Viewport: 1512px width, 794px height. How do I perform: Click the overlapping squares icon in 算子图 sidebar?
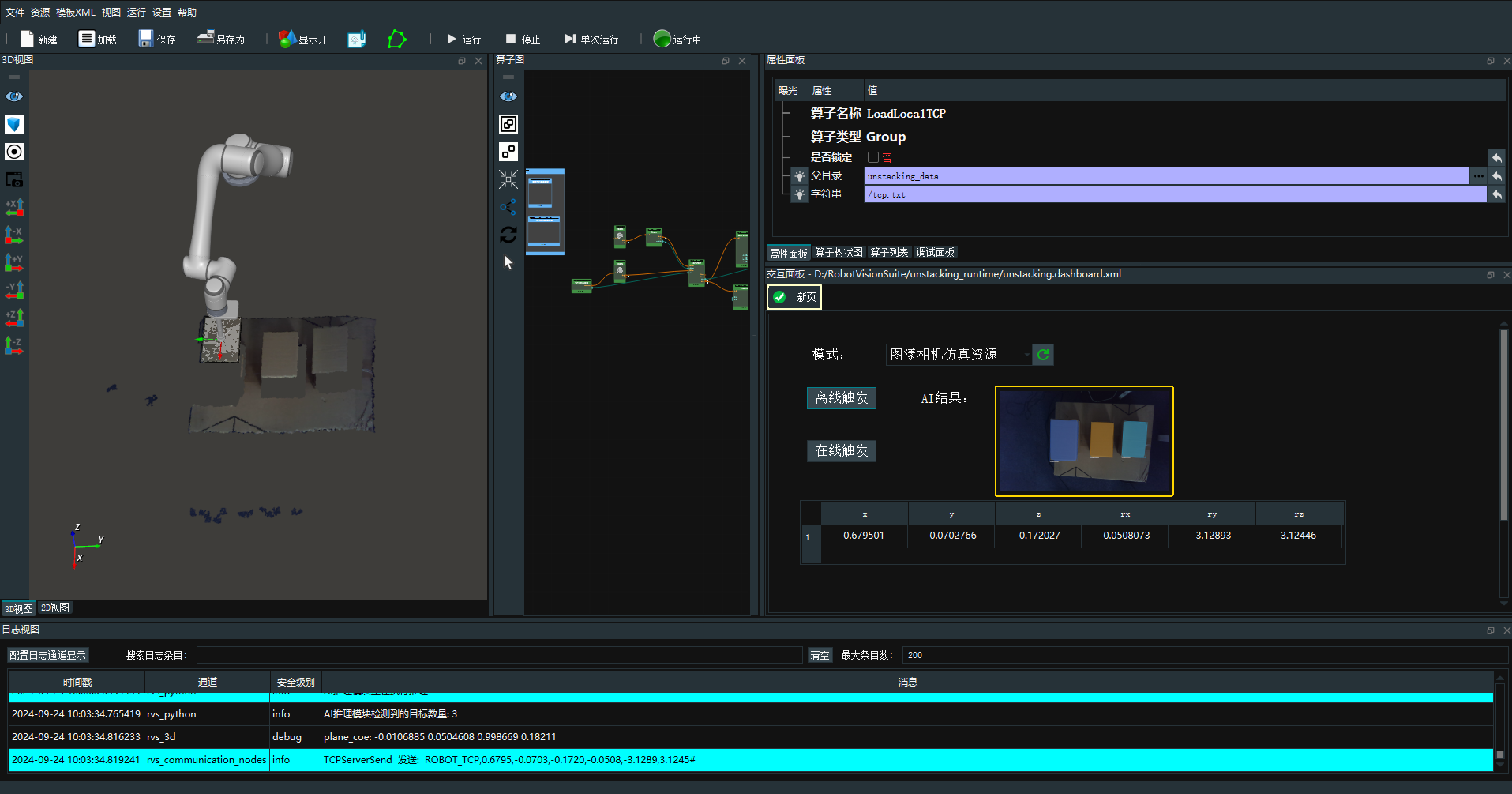coord(508,124)
